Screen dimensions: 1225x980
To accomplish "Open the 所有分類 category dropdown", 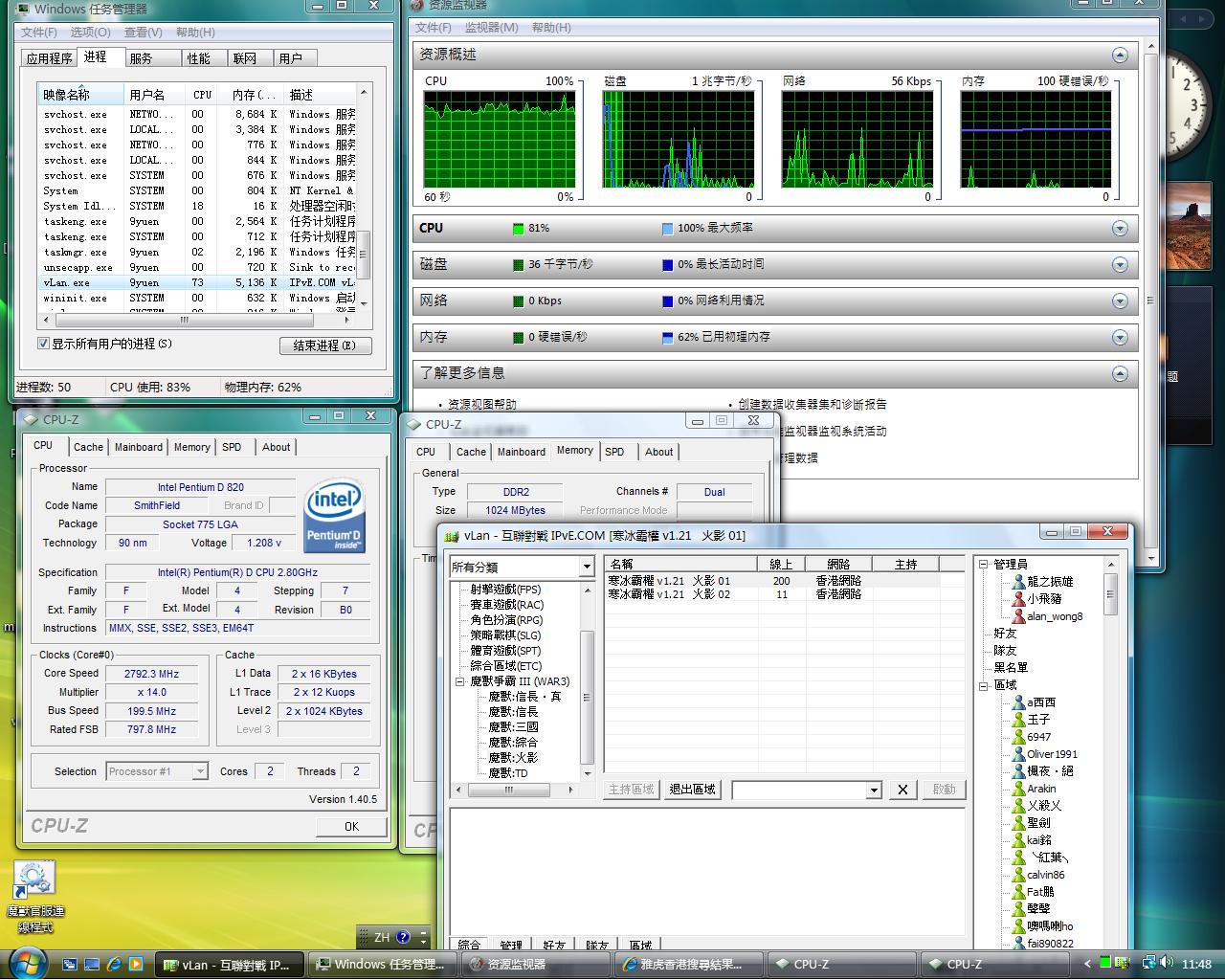I will pyautogui.click(x=586, y=568).
